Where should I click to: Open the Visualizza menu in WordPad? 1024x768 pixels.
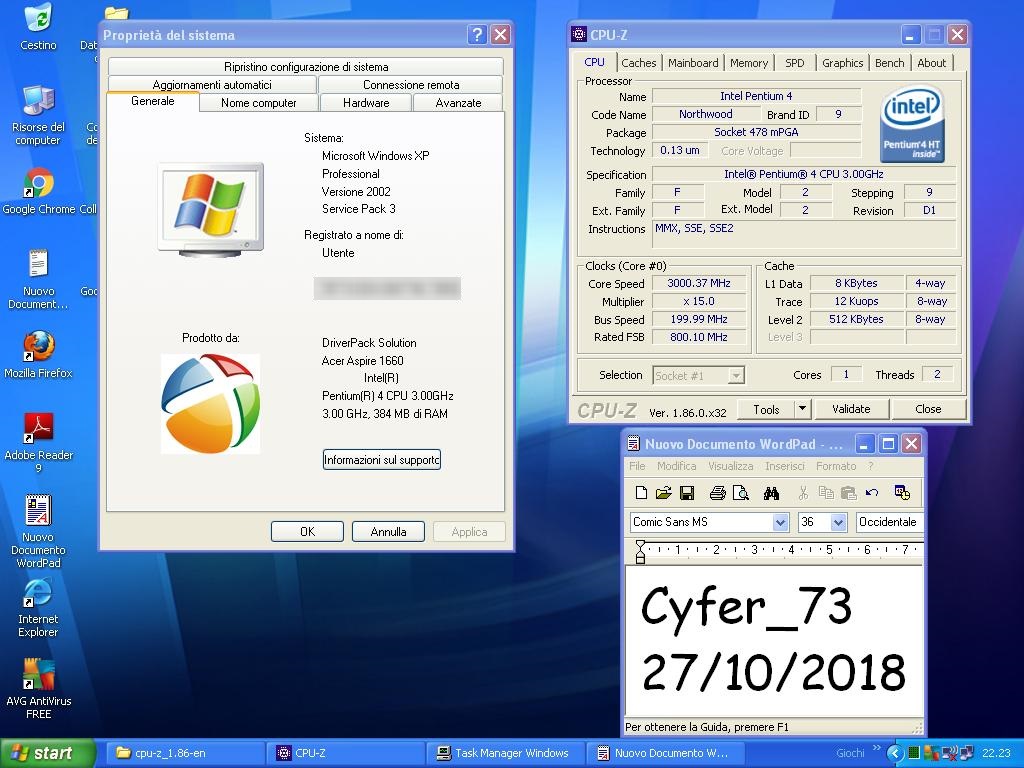click(x=731, y=466)
